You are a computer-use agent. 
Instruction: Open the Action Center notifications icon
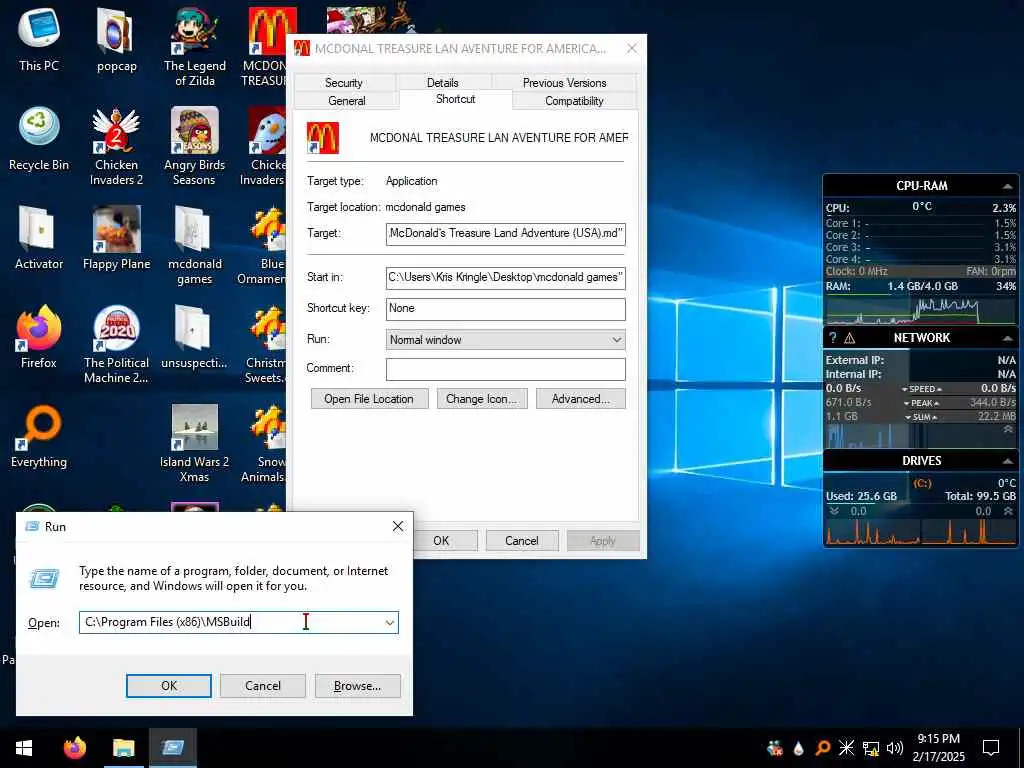click(991, 748)
